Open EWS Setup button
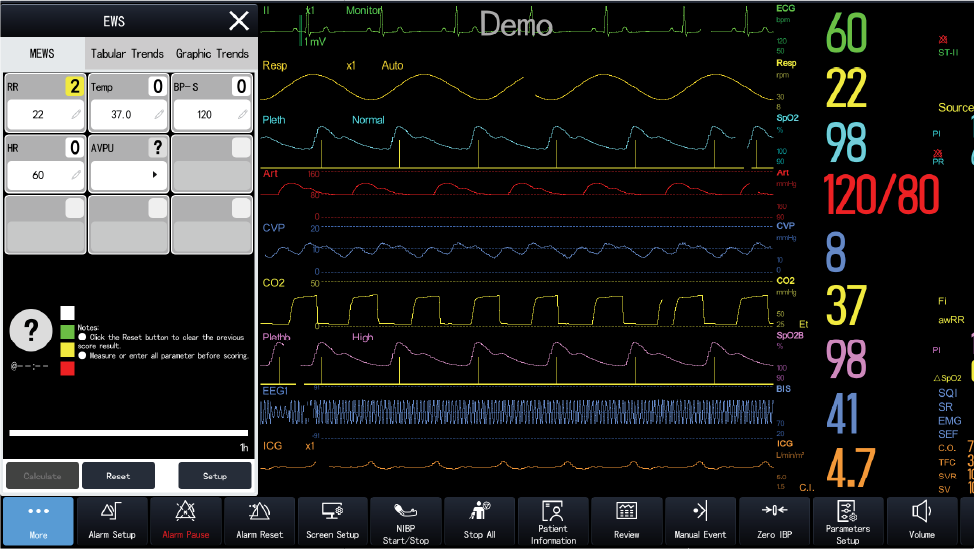Viewport: 974px width, 549px height. (x=215, y=476)
